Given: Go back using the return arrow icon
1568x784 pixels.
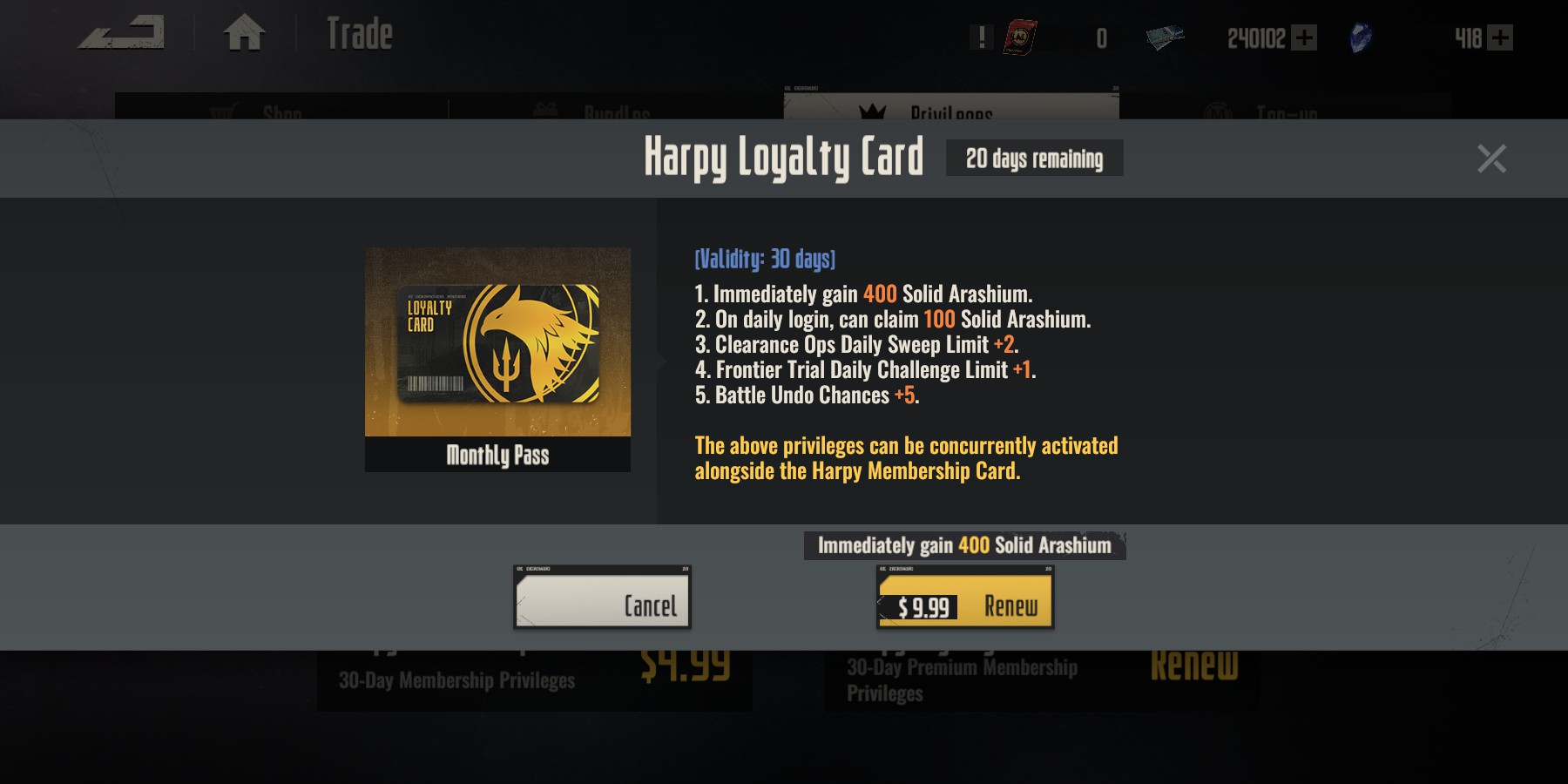Looking at the screenshot, I should 122,34.
